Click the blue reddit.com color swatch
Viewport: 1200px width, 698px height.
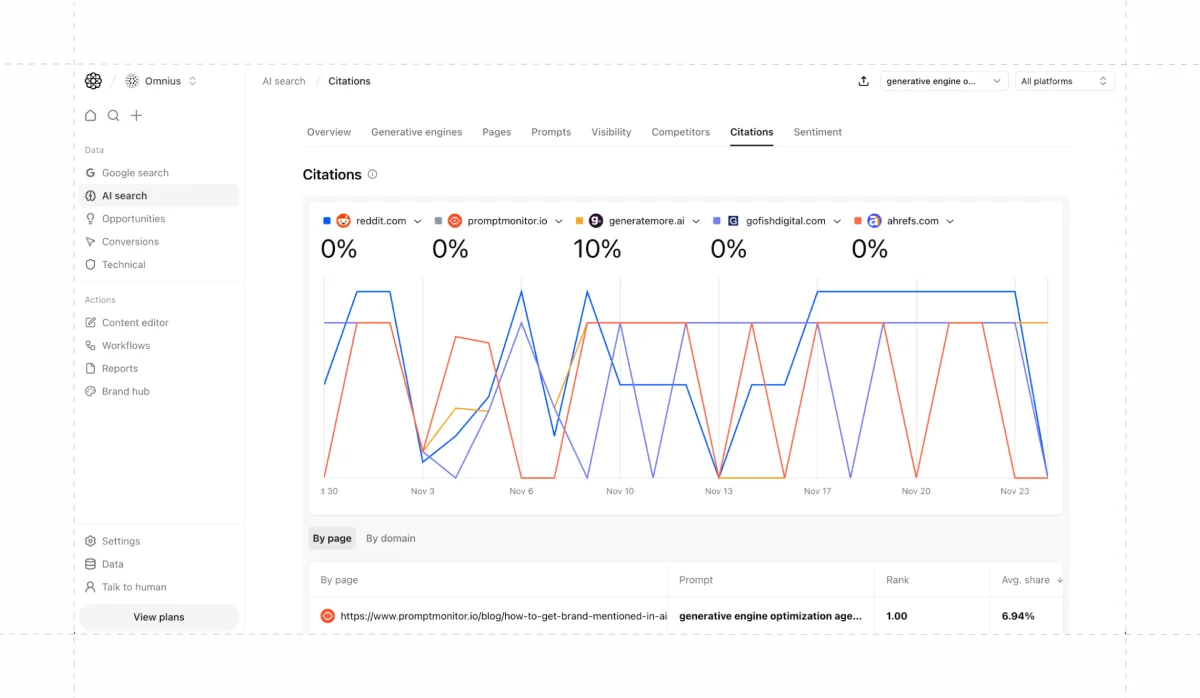327,221
